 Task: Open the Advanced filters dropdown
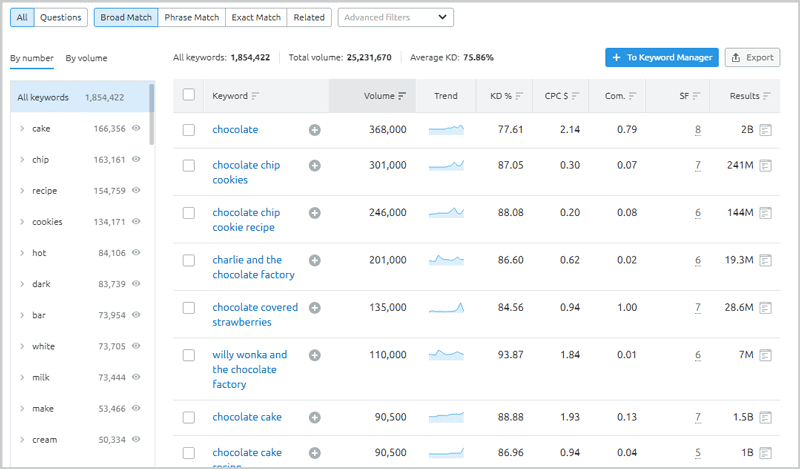click(x=396, y=17)
